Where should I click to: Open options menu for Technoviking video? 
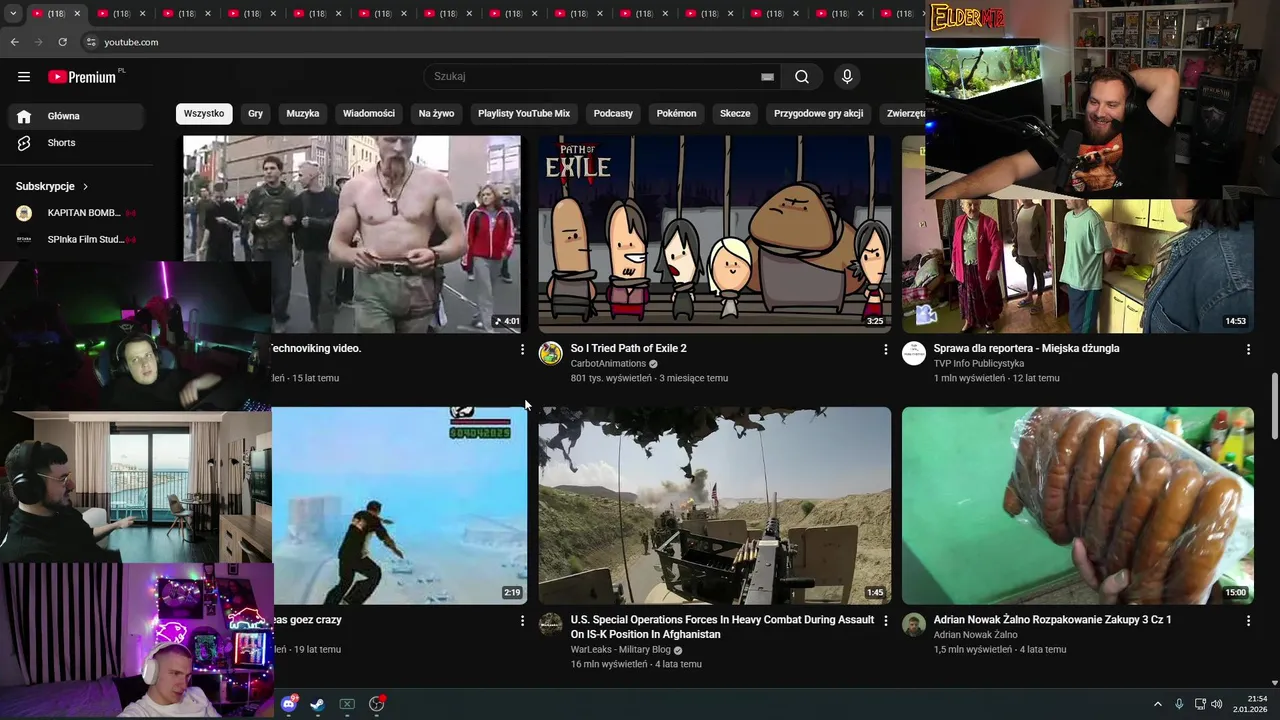[x=522, y=349]
